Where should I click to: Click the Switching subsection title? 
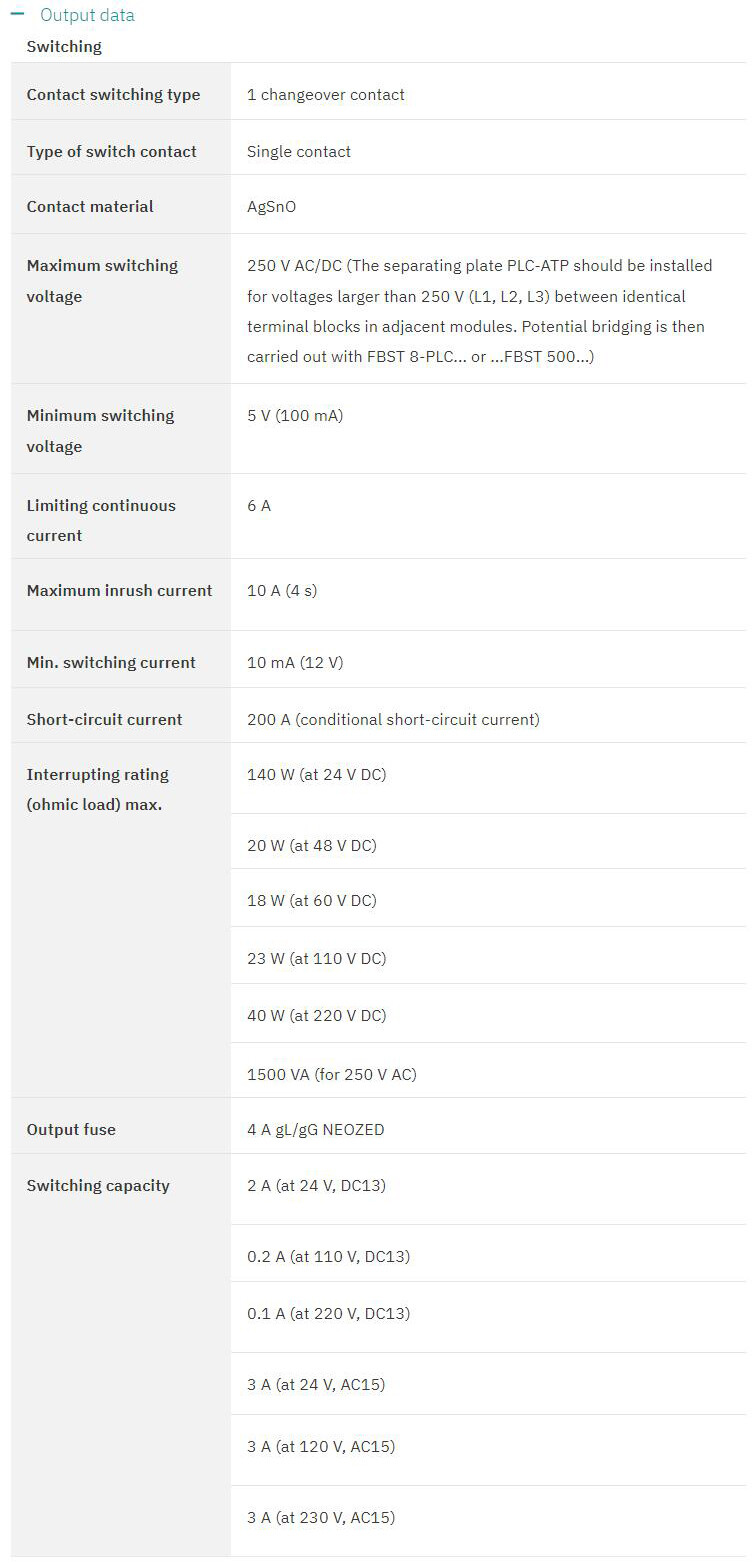(x=64, y=46)
